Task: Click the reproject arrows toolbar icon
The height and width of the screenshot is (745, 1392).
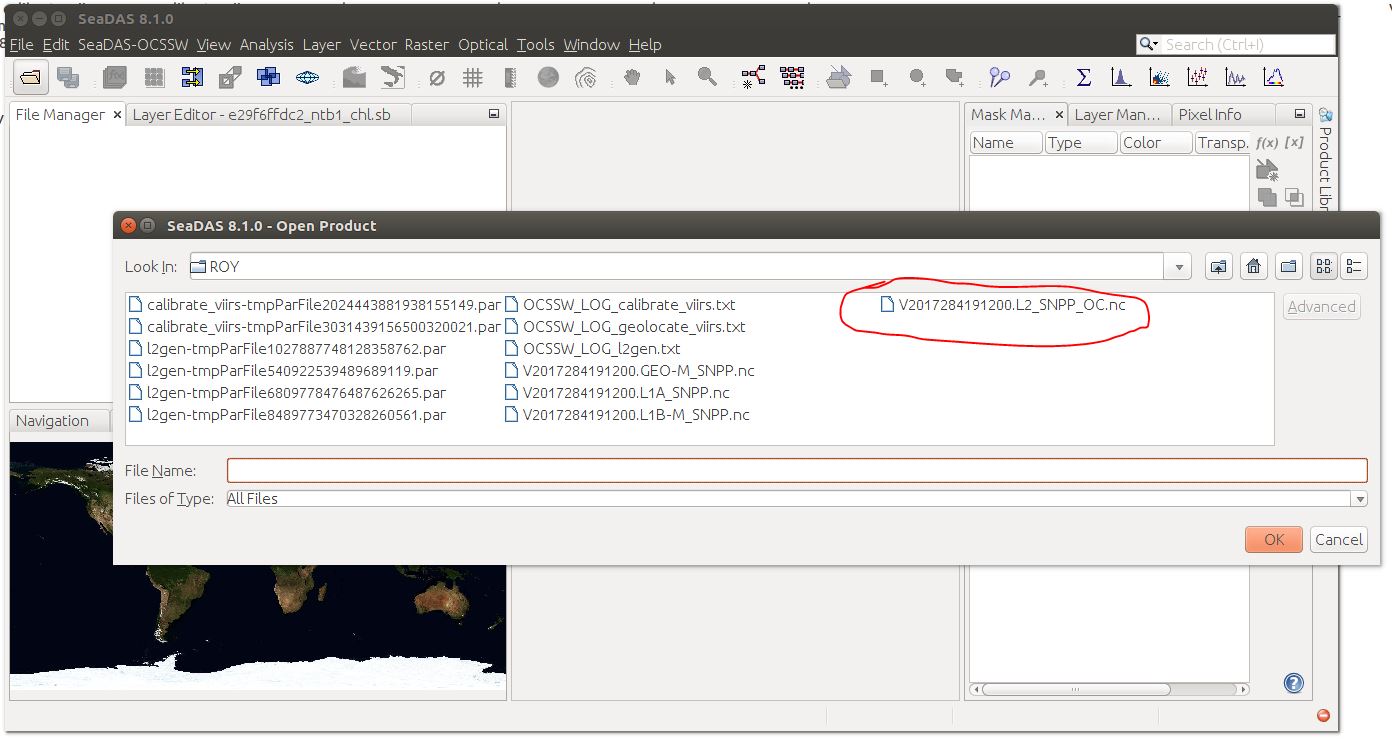Action: [192, 77]
